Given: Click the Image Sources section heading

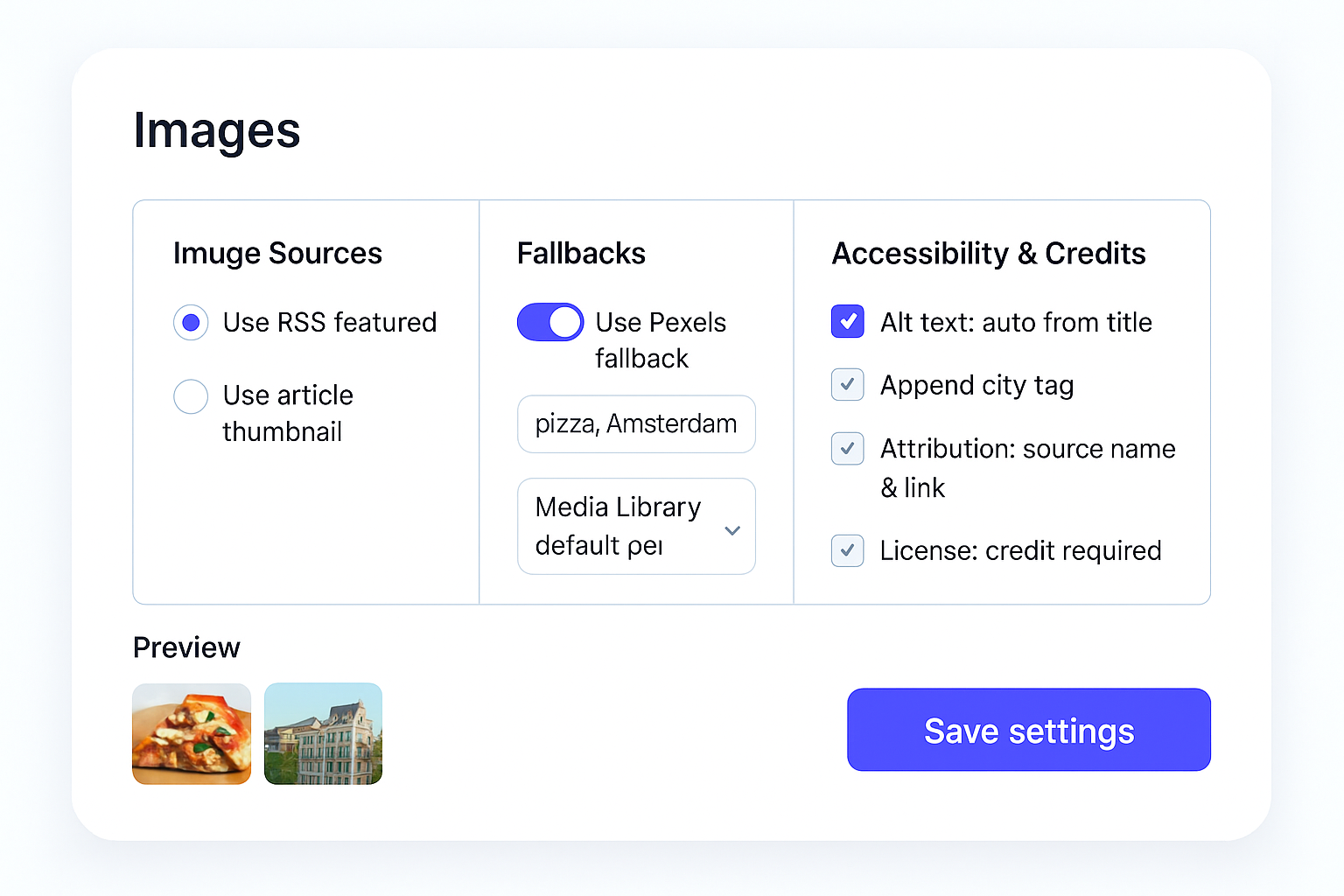Looking at the screenshot, I should tap(277, 254).
